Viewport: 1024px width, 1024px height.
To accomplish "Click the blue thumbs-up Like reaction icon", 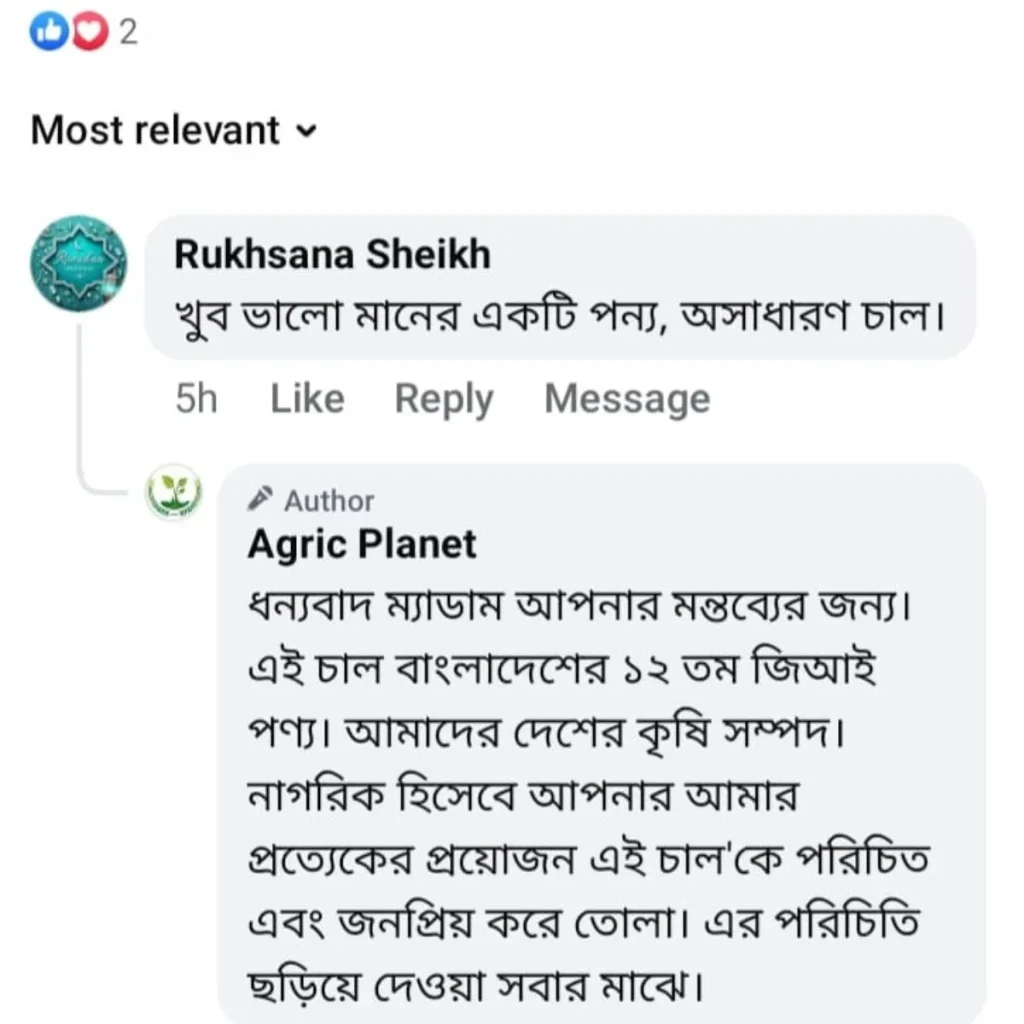I will pyautogui.click(x=48, y=33).
